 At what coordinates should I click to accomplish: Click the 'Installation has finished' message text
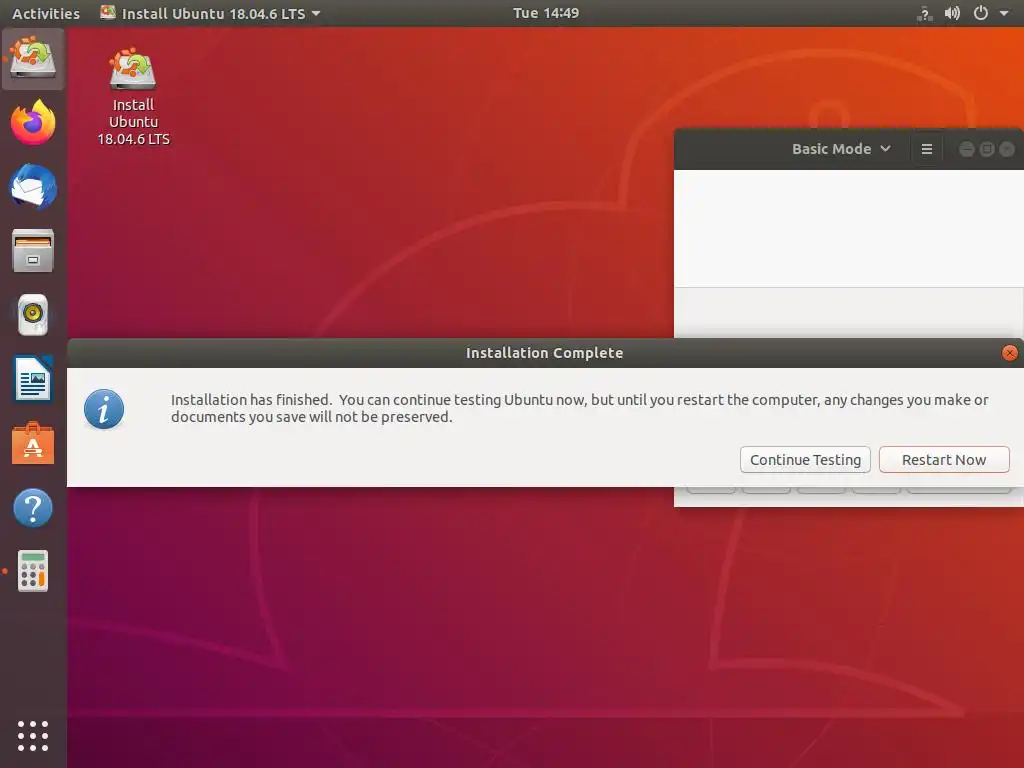coord(579,408)
